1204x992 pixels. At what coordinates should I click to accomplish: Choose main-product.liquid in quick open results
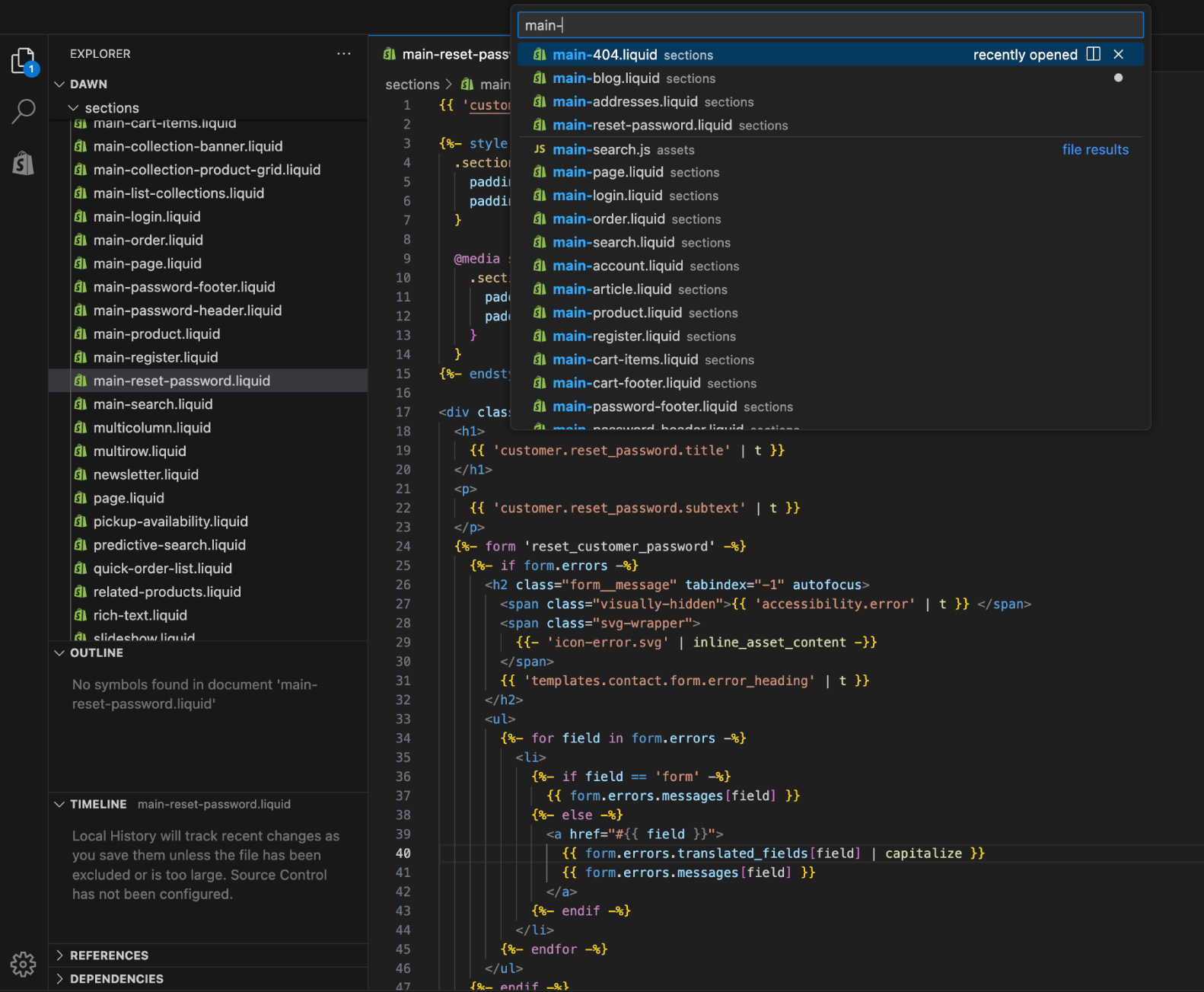point(617,313)
